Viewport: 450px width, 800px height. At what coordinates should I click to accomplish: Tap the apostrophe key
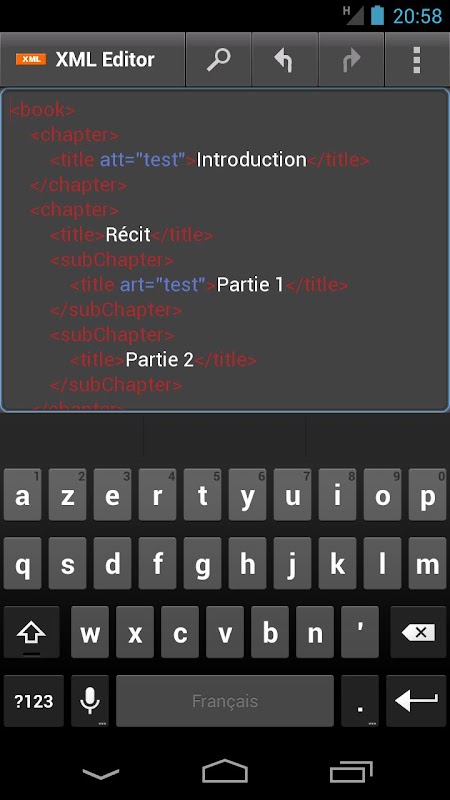pos(360,633)
